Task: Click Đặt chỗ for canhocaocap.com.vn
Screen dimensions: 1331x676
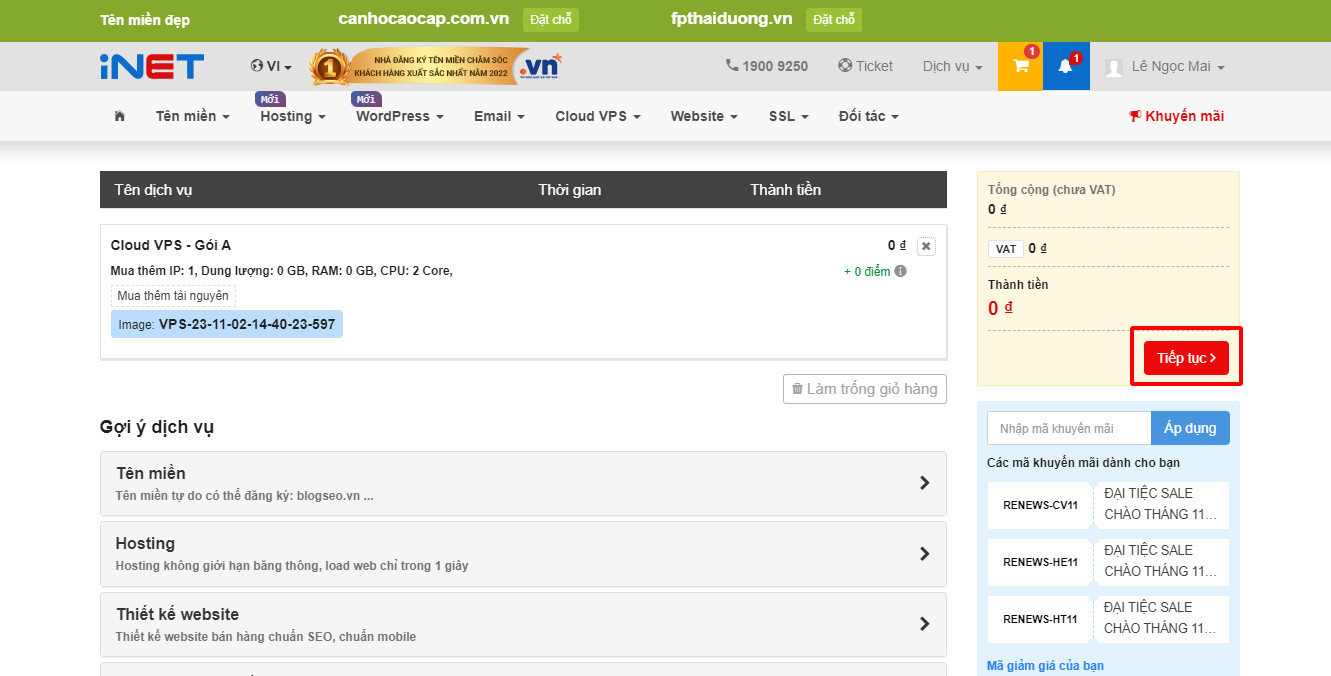Action: click(x=551, y=20)
